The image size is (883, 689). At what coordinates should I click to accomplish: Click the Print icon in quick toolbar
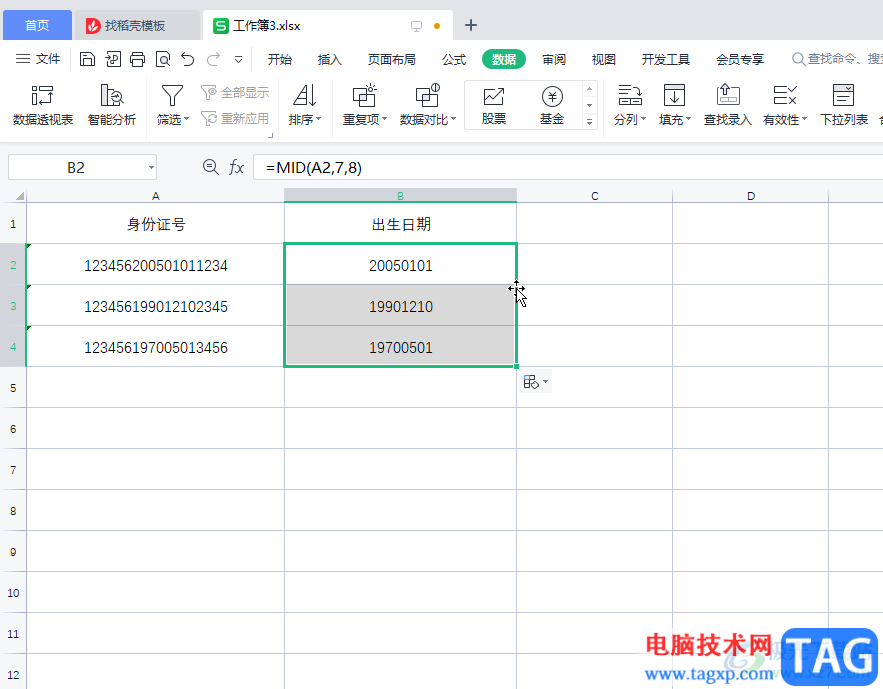pyautogui.click(x=137, y=59)
